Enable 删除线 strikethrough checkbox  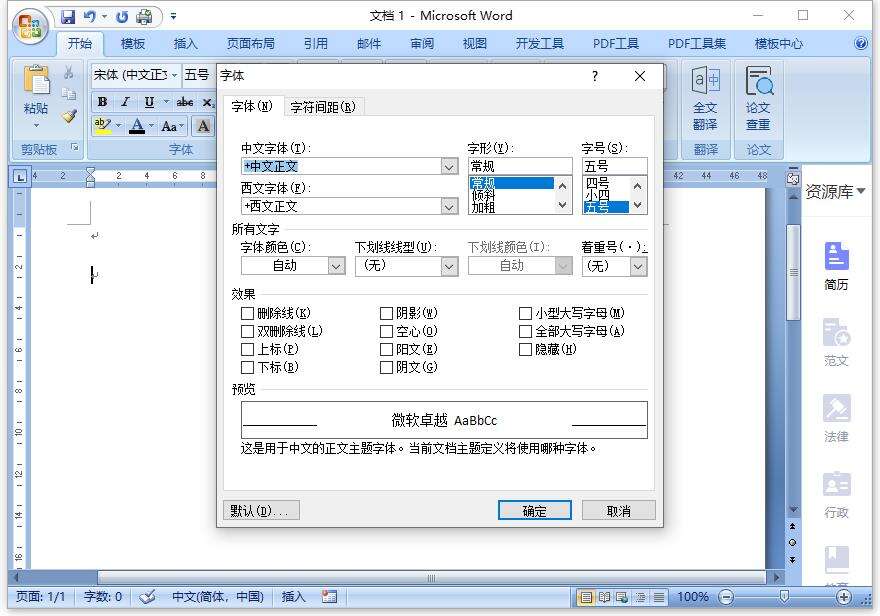(x=247, y=313)
